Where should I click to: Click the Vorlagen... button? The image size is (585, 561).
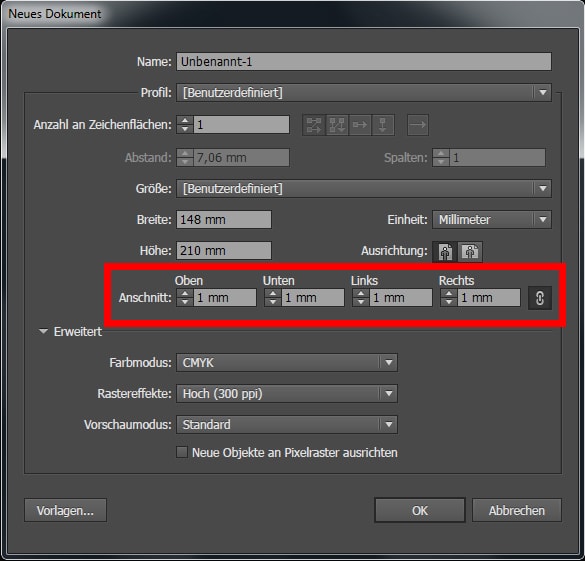pyautogui.click(x=65, y=510)
